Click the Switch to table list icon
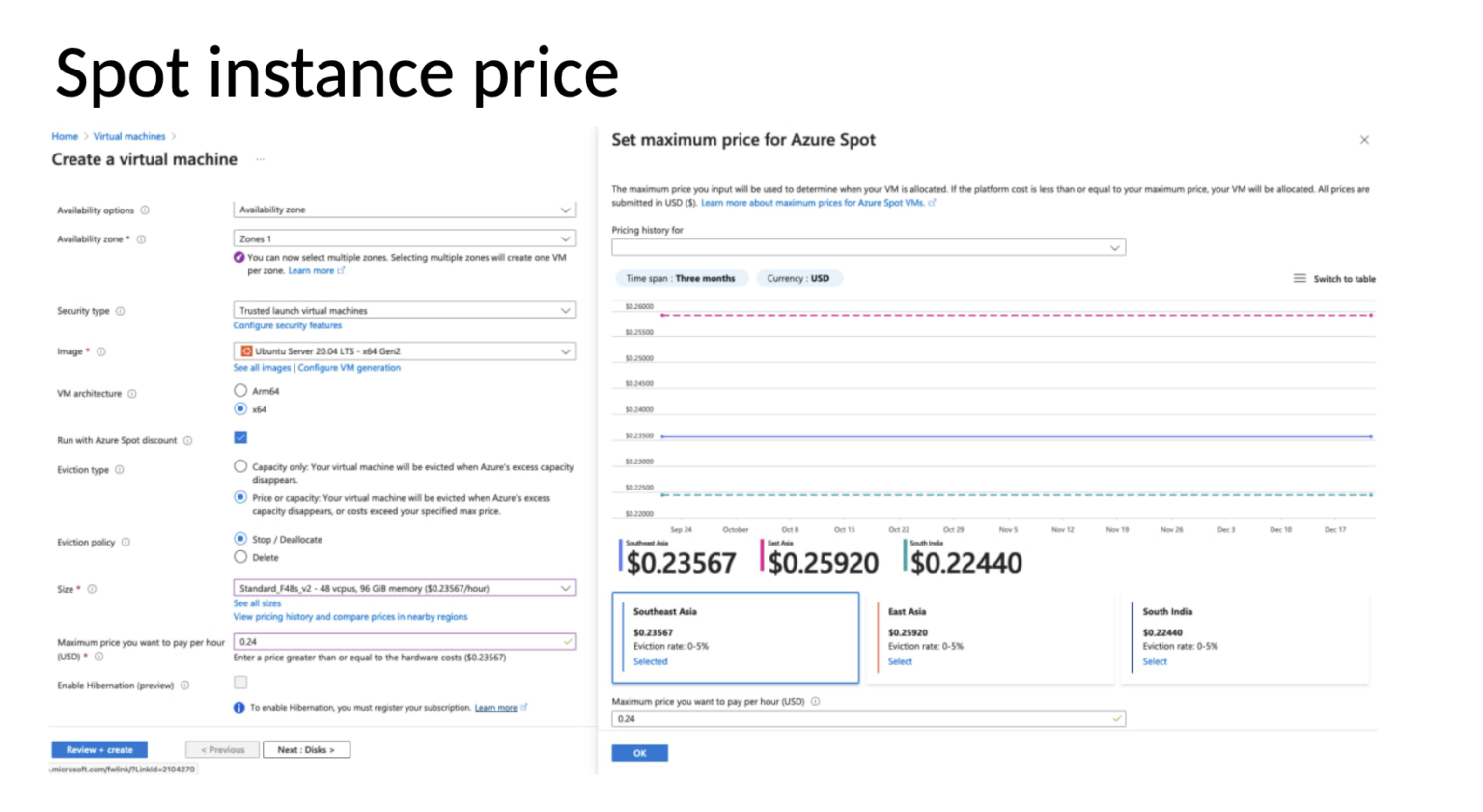This screenshot has height=812, width=1483. 1300,278
